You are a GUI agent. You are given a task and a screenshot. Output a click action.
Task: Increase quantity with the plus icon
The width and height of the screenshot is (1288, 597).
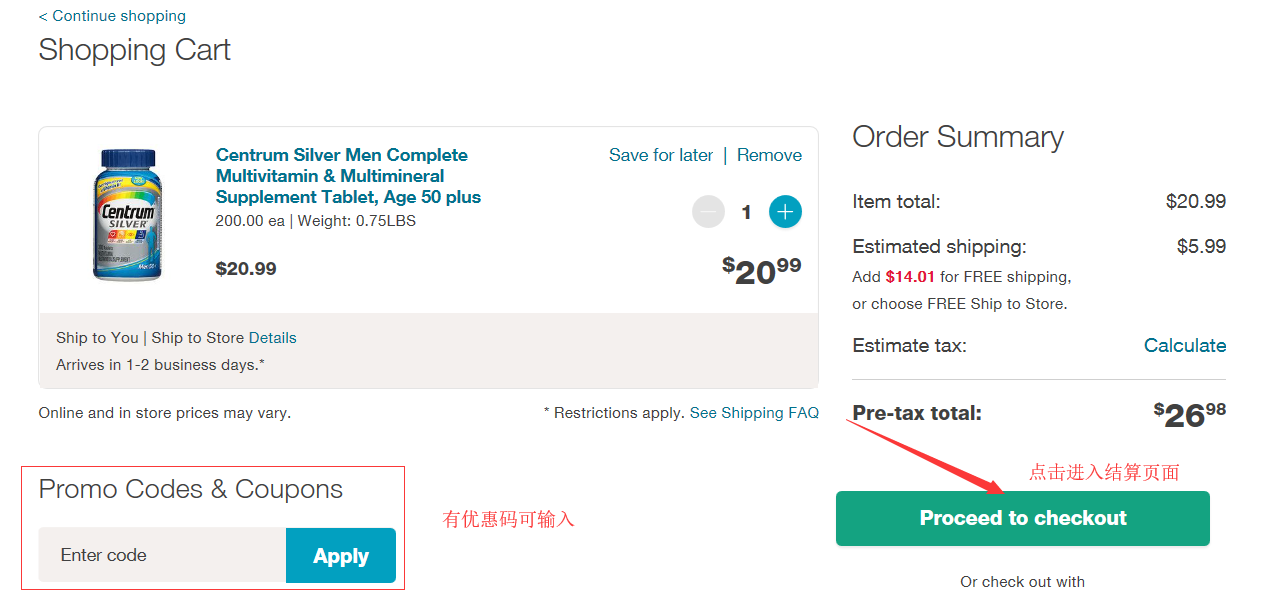click(x=785, y=212)
